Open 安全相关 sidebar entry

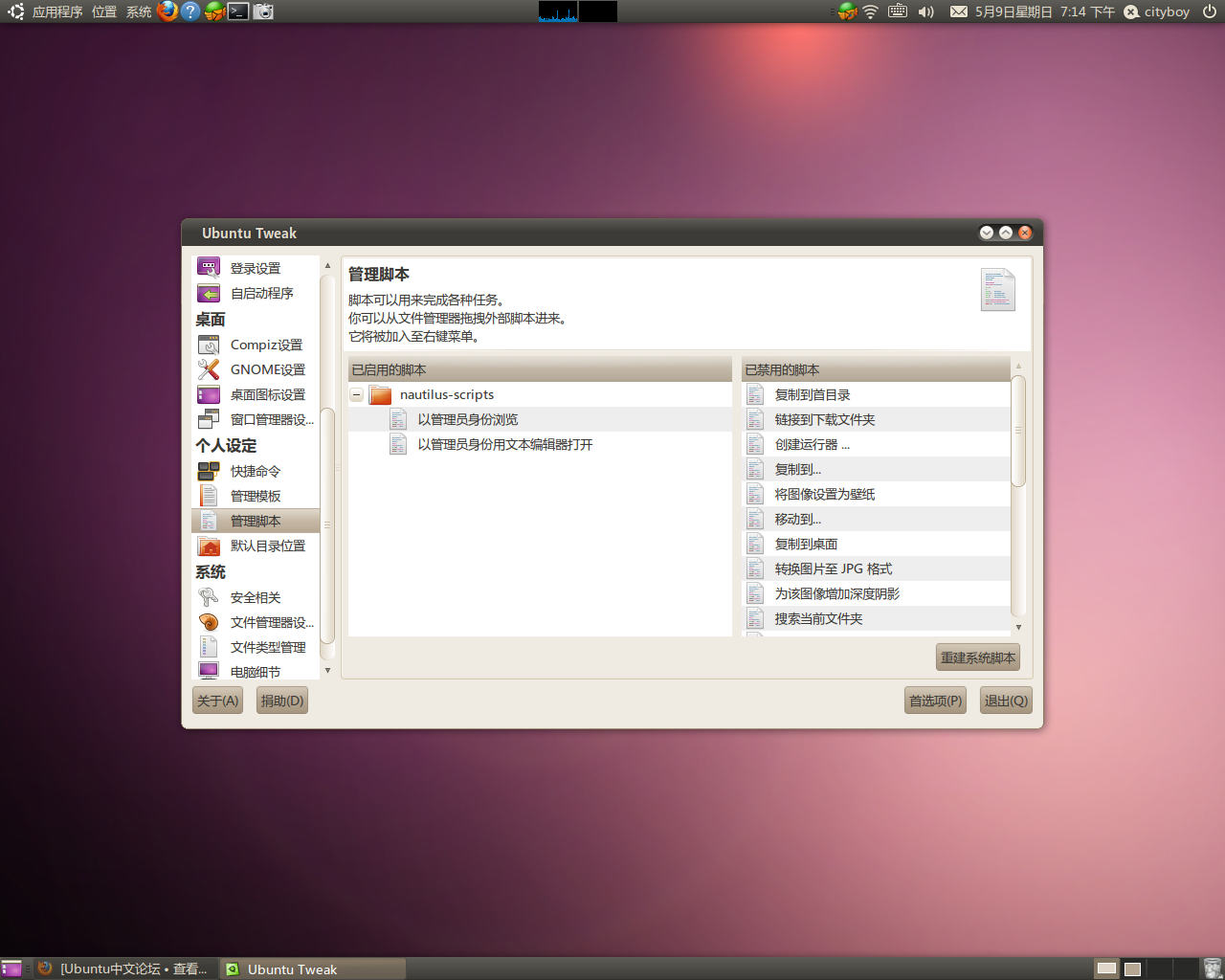click(256, 597)
